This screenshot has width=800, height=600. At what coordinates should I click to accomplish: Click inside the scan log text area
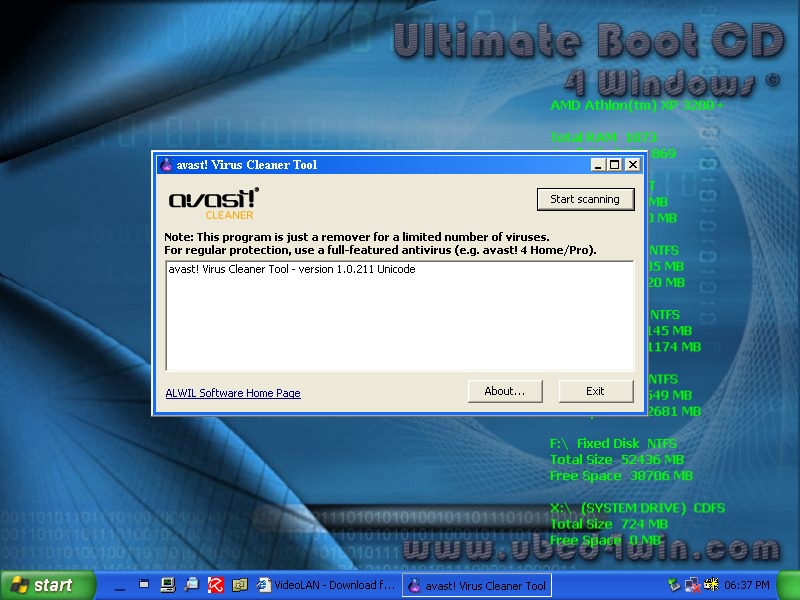coord(399,315)
